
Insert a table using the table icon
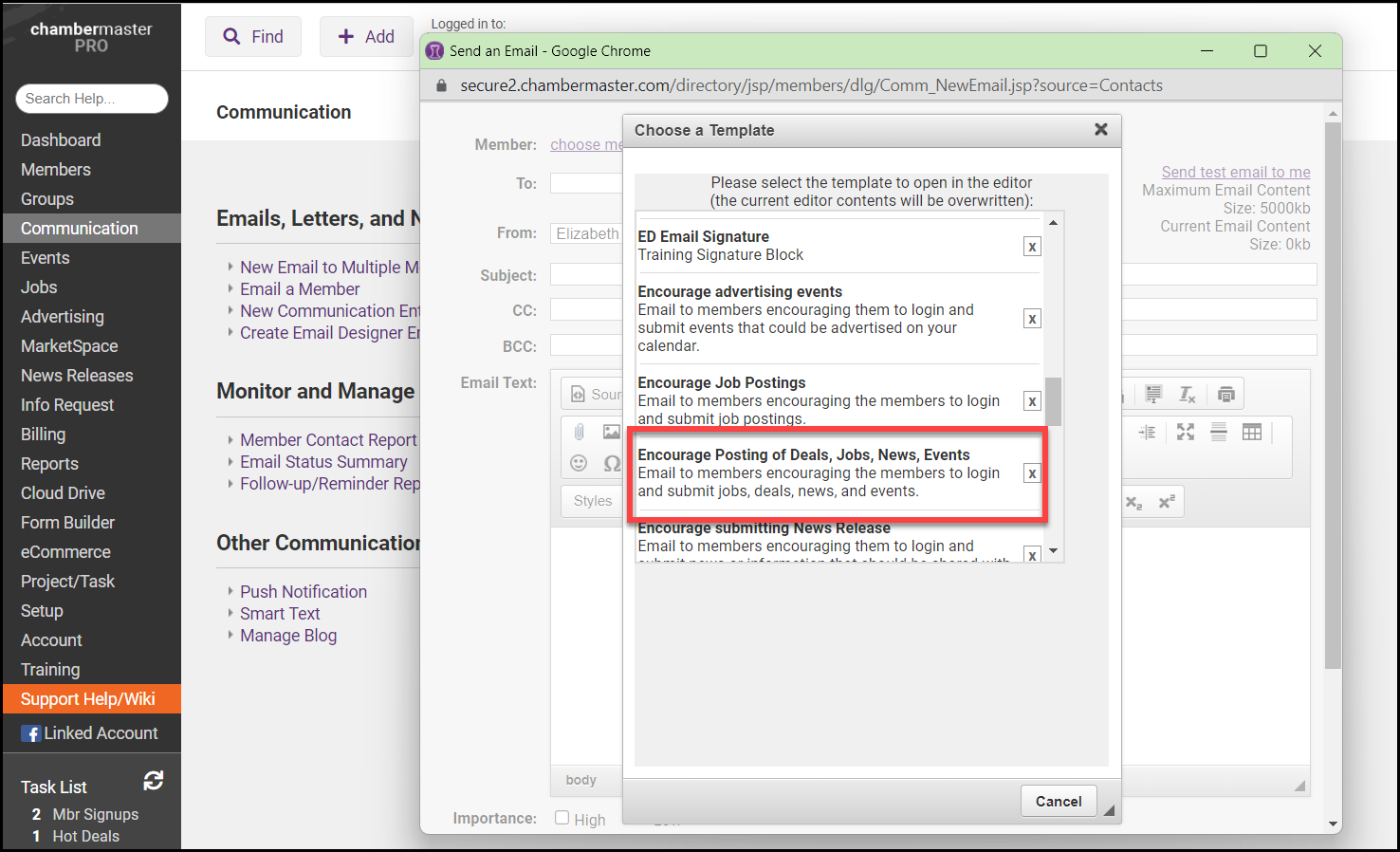pos(1252,432)
